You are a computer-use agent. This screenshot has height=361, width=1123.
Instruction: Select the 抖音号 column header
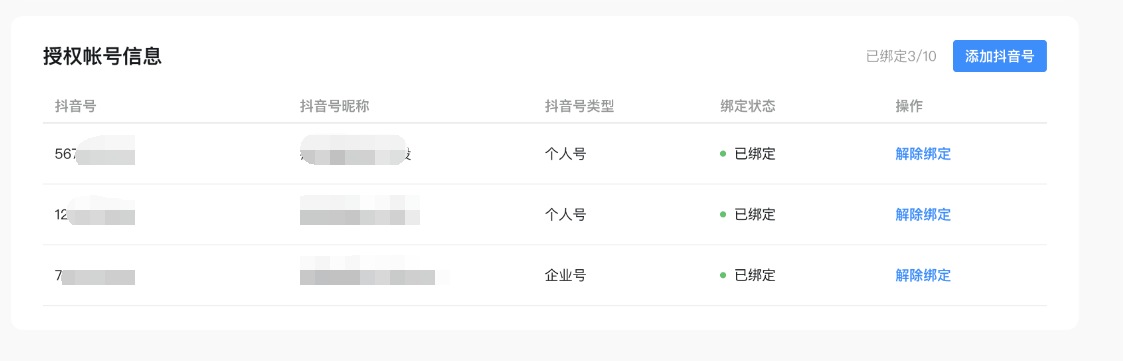pos(75,106)
